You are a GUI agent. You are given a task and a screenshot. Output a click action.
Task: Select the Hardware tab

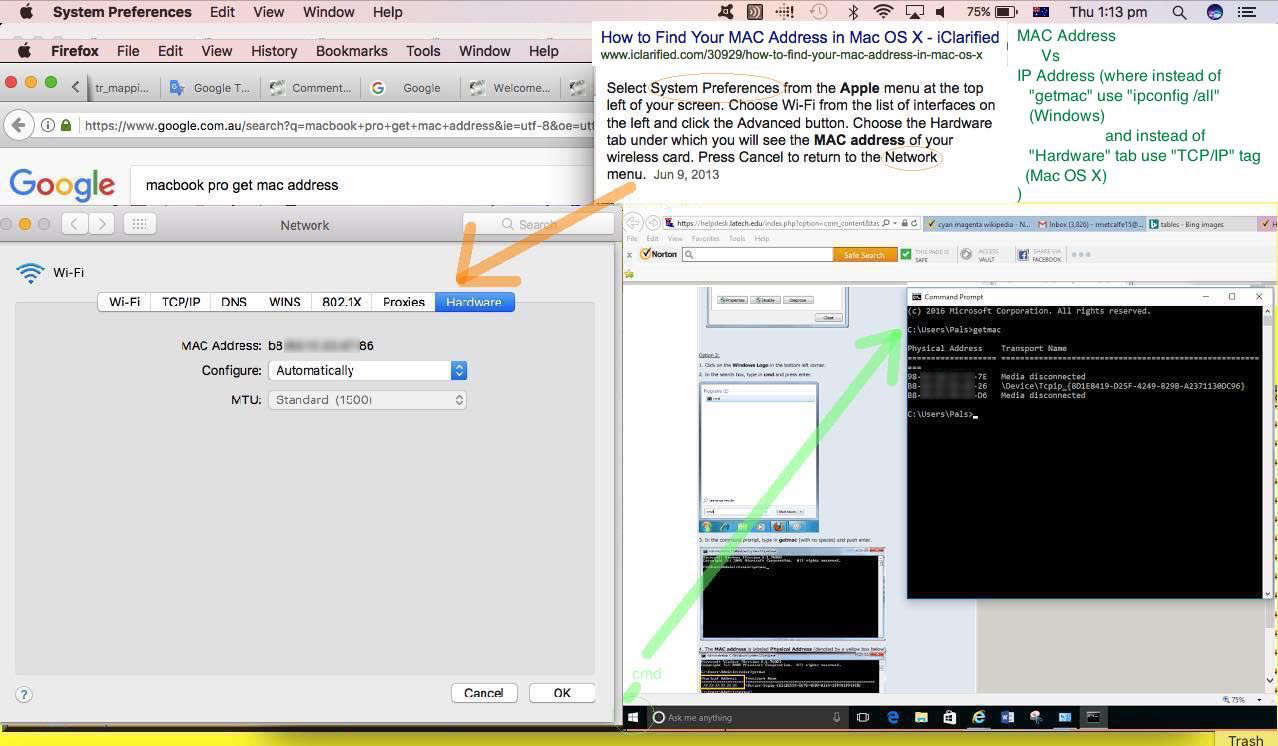[475, 302]
